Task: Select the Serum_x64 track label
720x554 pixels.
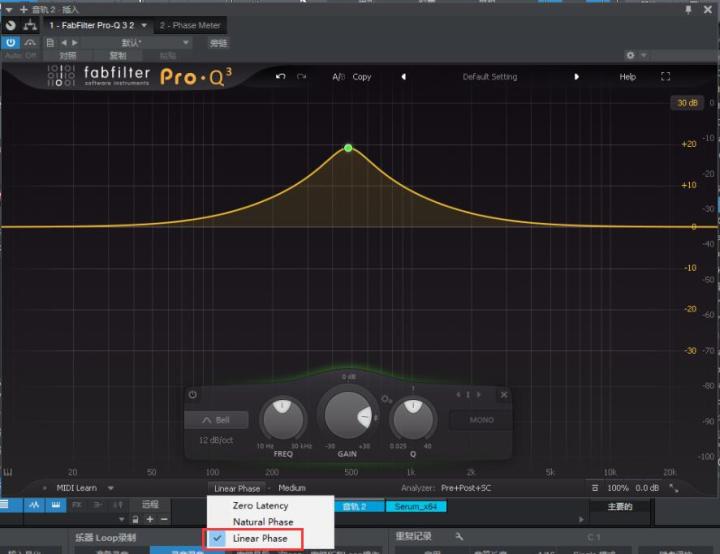Action: [x=416, y=506]
